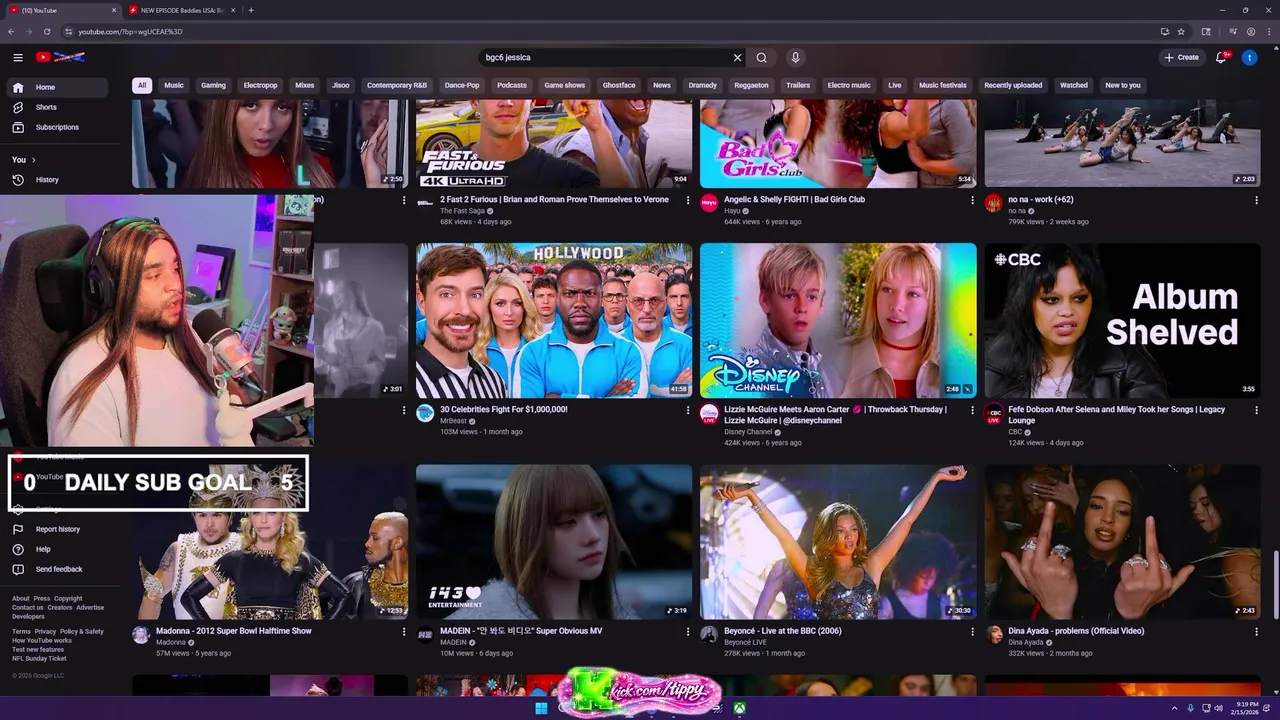Select the All filter chip

pos(142,85)
